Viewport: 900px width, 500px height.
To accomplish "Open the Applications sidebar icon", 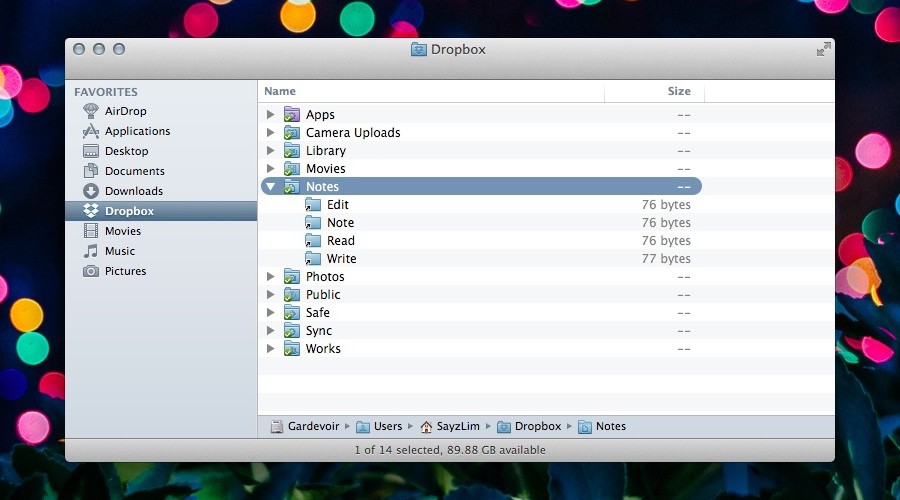I will pyautogui.click(x=91, y=131).
